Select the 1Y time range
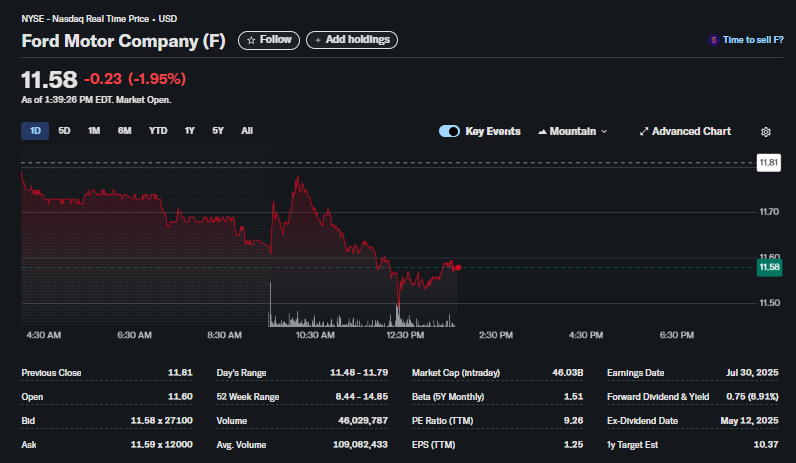The height and width of the screenshot is (463, 796). (189, 131)
